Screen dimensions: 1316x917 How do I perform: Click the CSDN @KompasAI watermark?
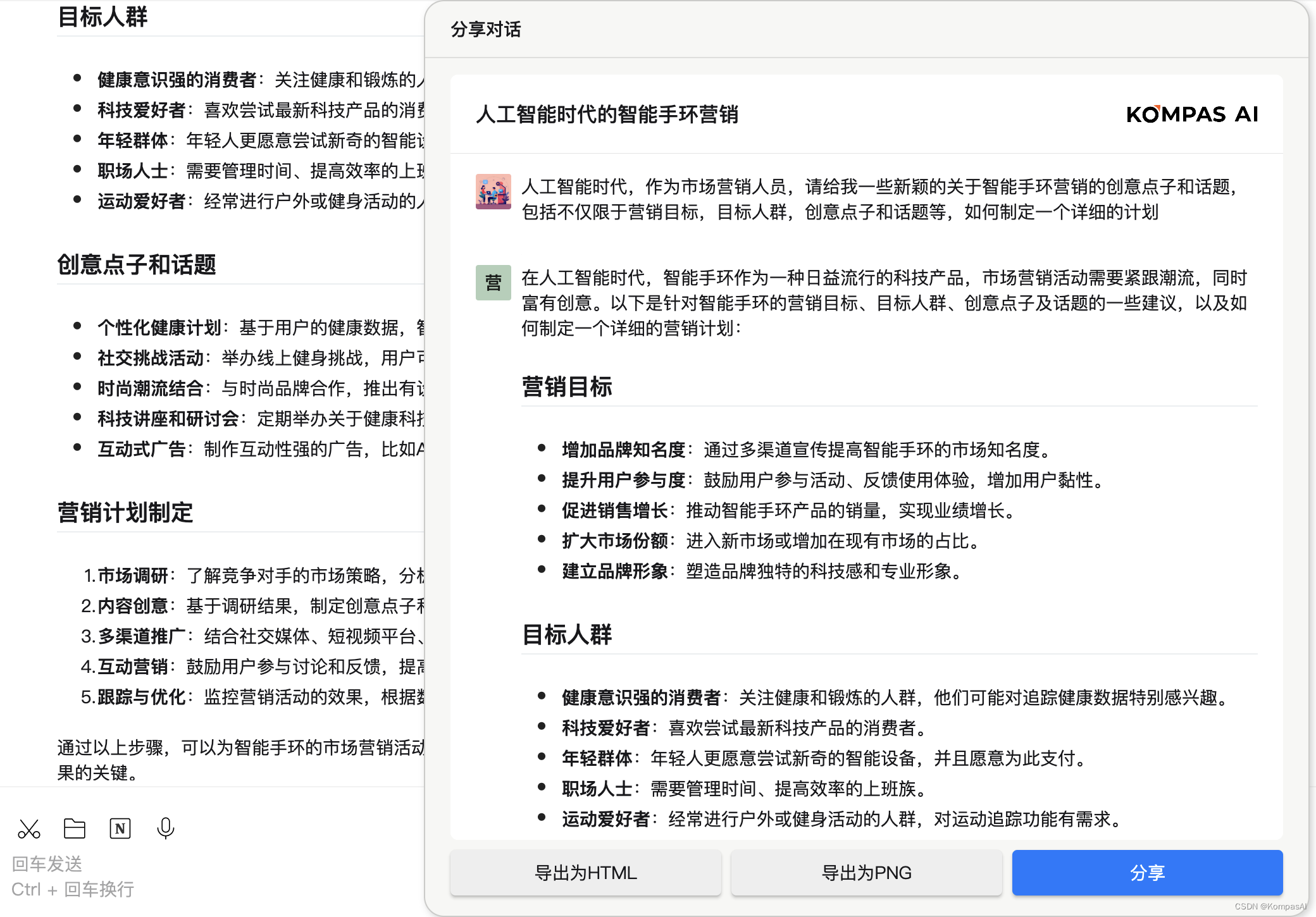pos(1270,906)
